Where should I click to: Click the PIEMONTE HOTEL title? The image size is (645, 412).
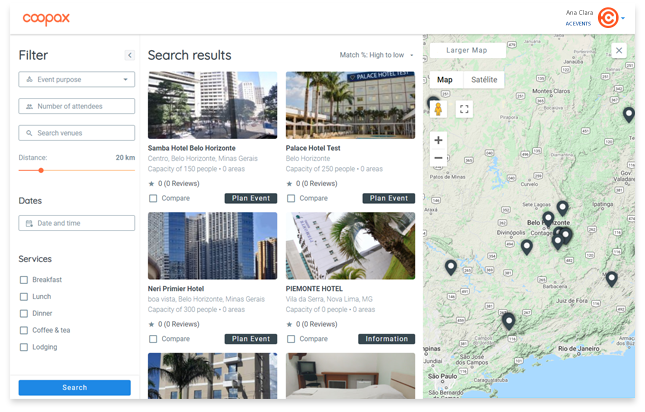tap(314, 289)
